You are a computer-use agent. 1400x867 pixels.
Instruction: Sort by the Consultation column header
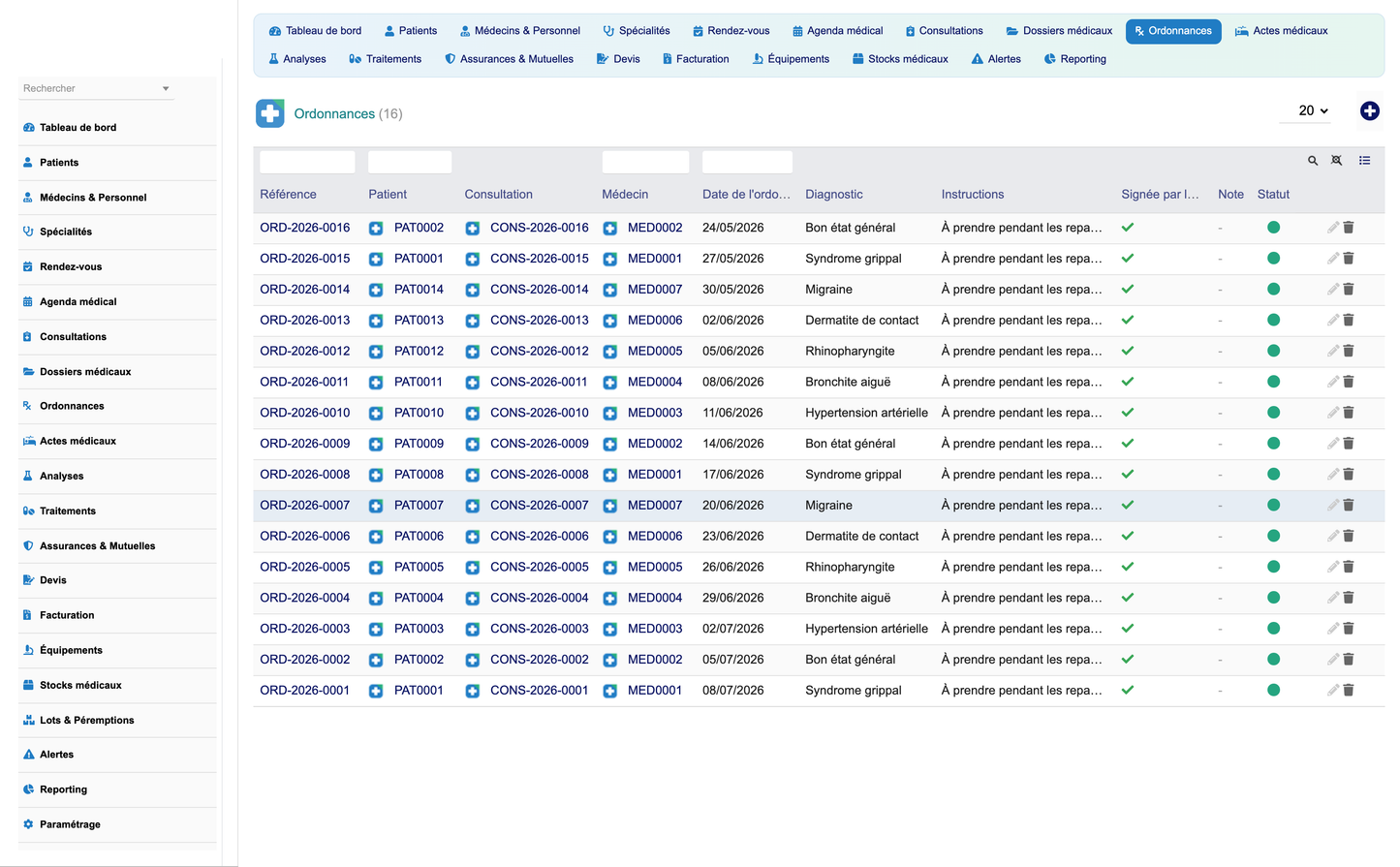point(498,195)
